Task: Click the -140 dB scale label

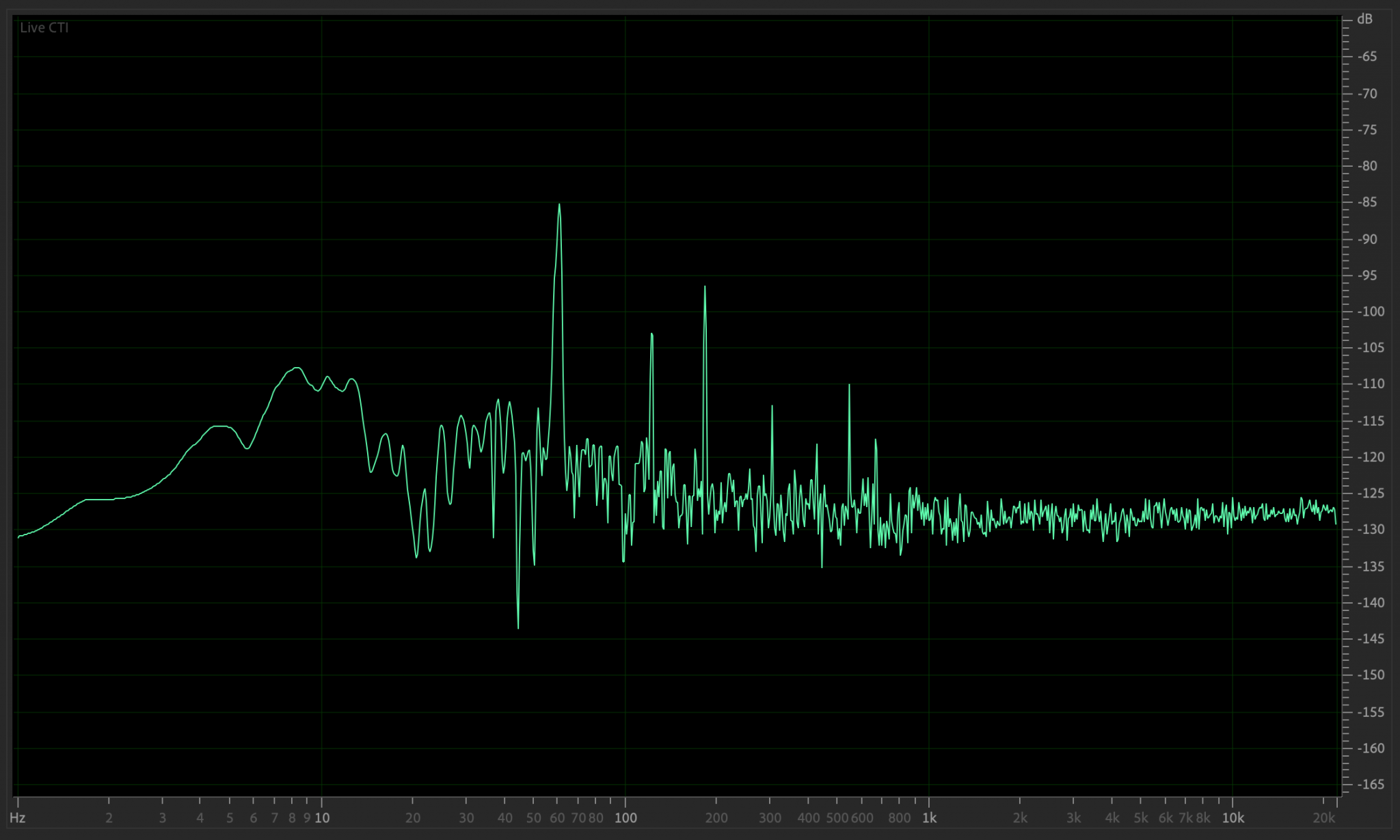Action: [x=1370, y=603]
